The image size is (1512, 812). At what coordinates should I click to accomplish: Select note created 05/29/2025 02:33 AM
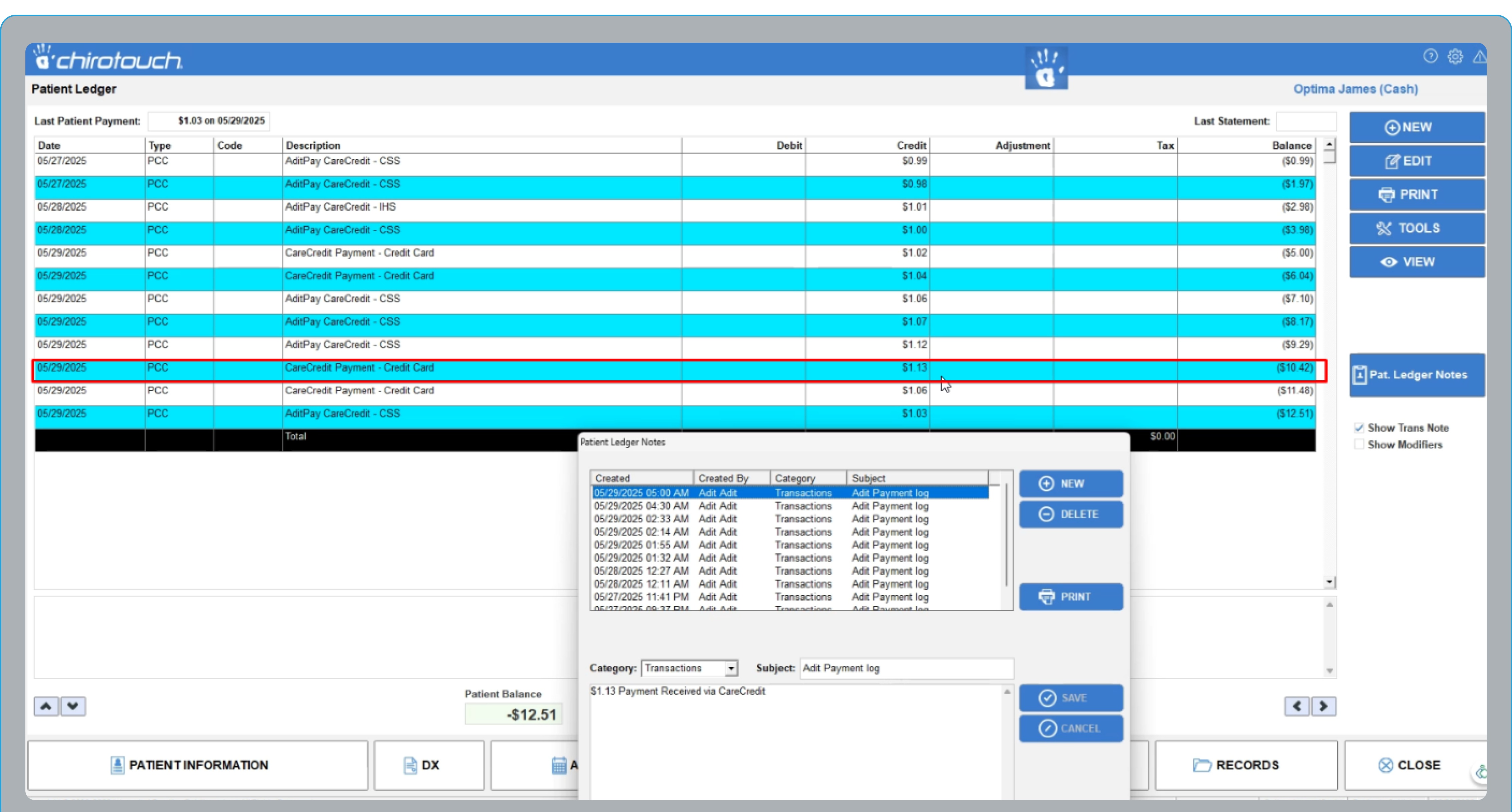[790, 519]
